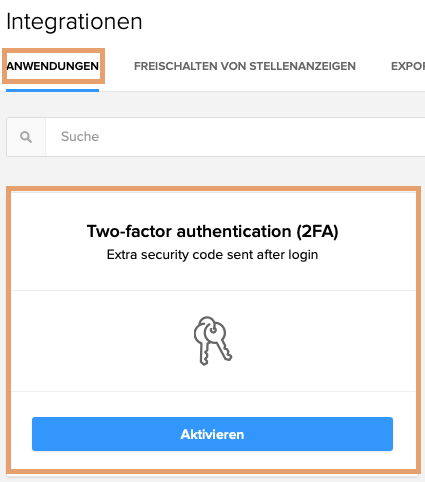Image resolution: width=425 pixels, height=482 pixels.
Task: Click the keys icon on 2FA card
Action: (213, 340)
